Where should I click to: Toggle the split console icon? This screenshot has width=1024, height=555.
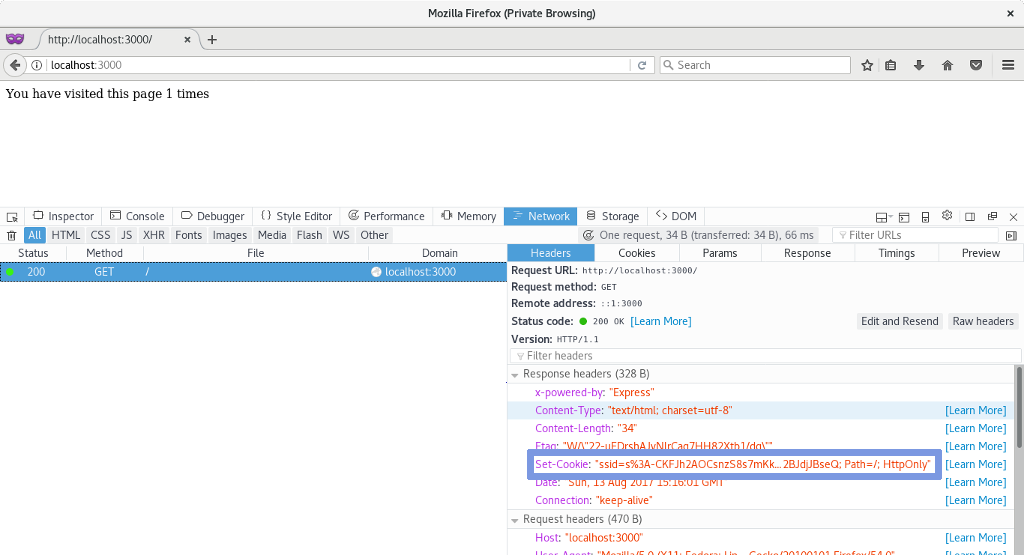[905, 216]
